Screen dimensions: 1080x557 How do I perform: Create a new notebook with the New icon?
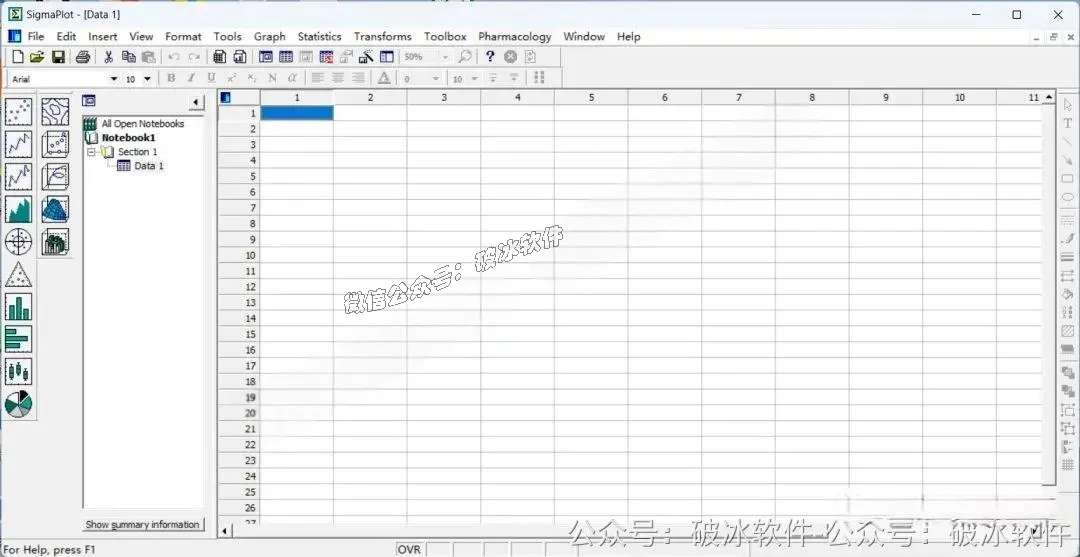click(x=18, y=57)
